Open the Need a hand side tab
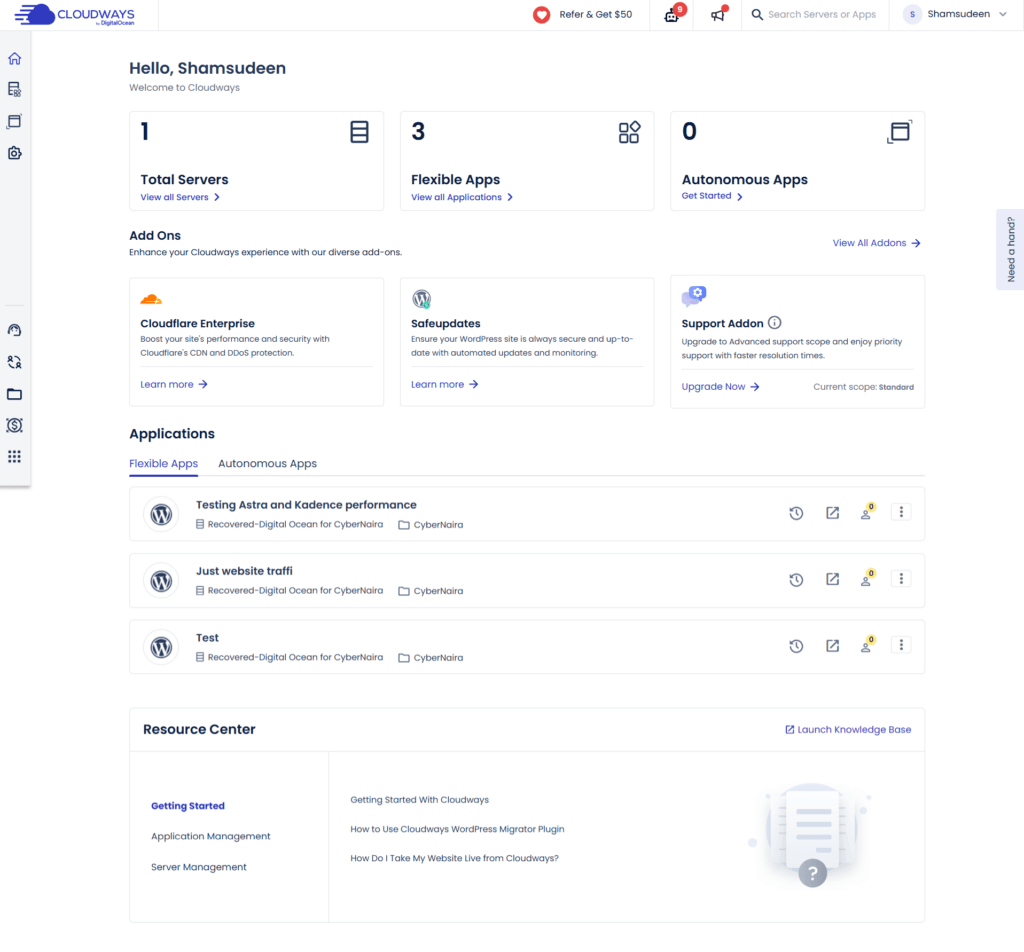 [1010, 249]
